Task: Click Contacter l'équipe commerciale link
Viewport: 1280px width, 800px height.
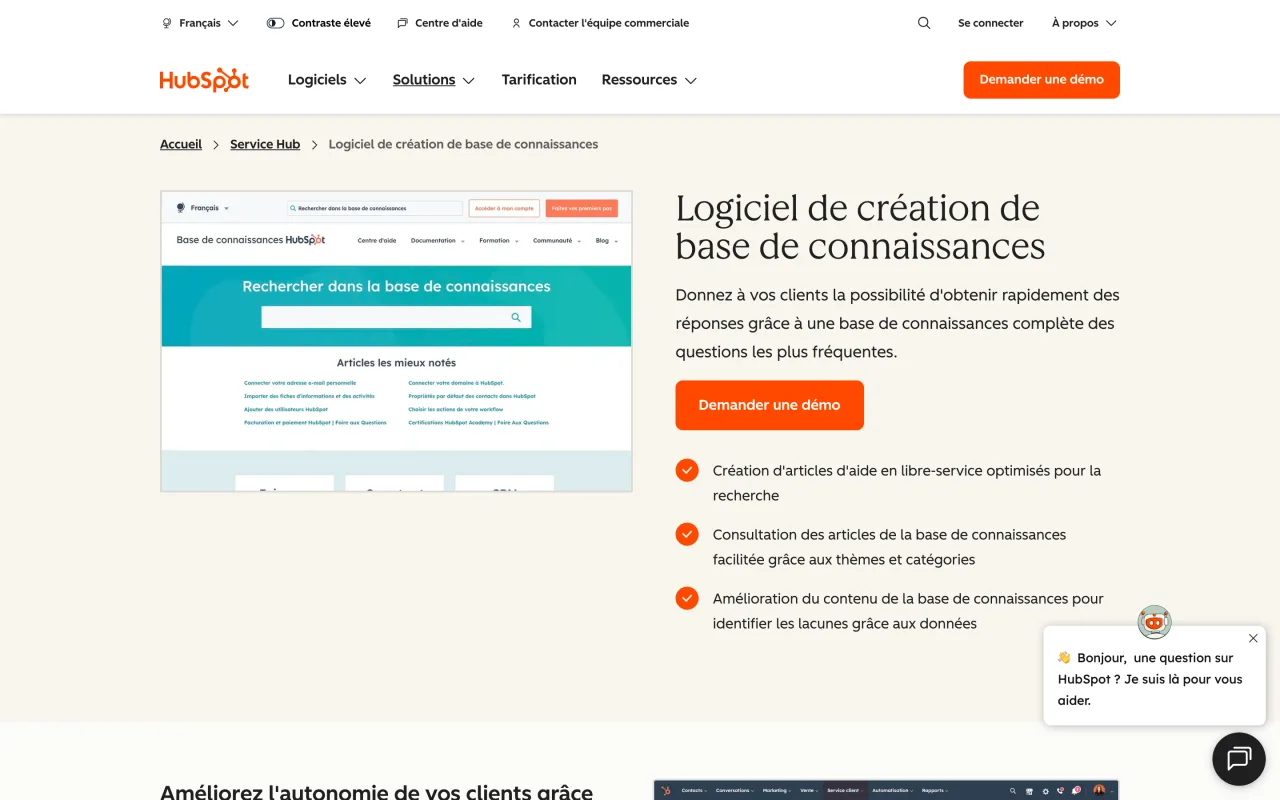Action: [x=609, y=23]
